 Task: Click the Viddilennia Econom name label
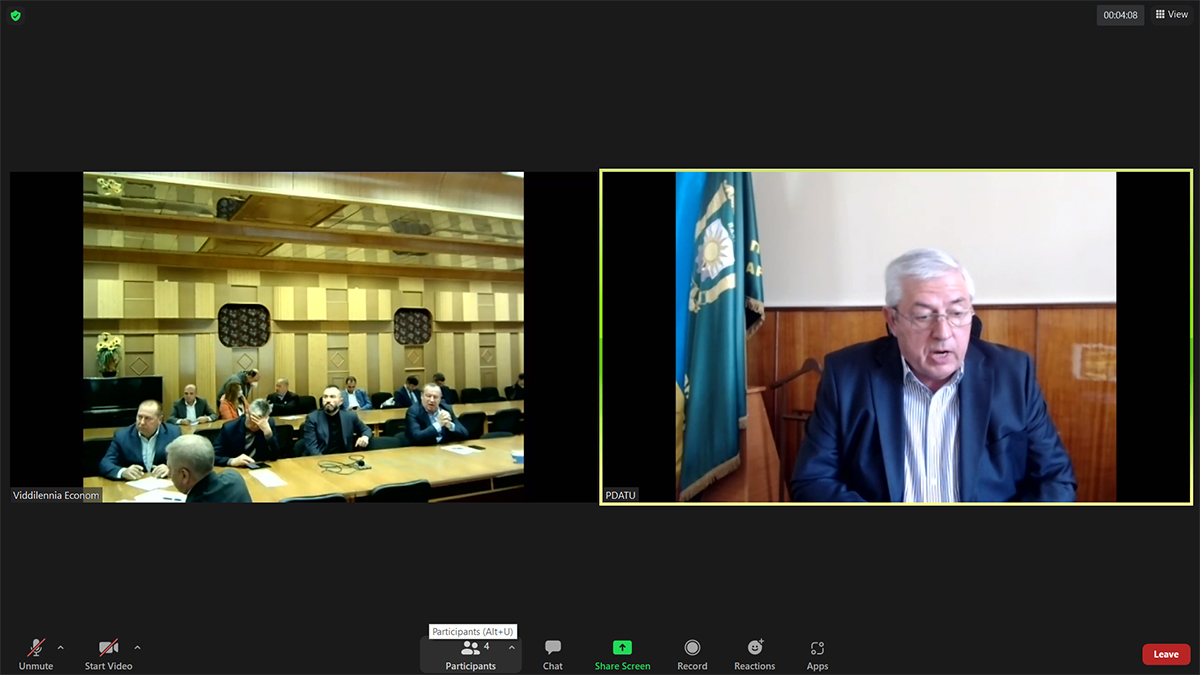[x=57, y=495]
